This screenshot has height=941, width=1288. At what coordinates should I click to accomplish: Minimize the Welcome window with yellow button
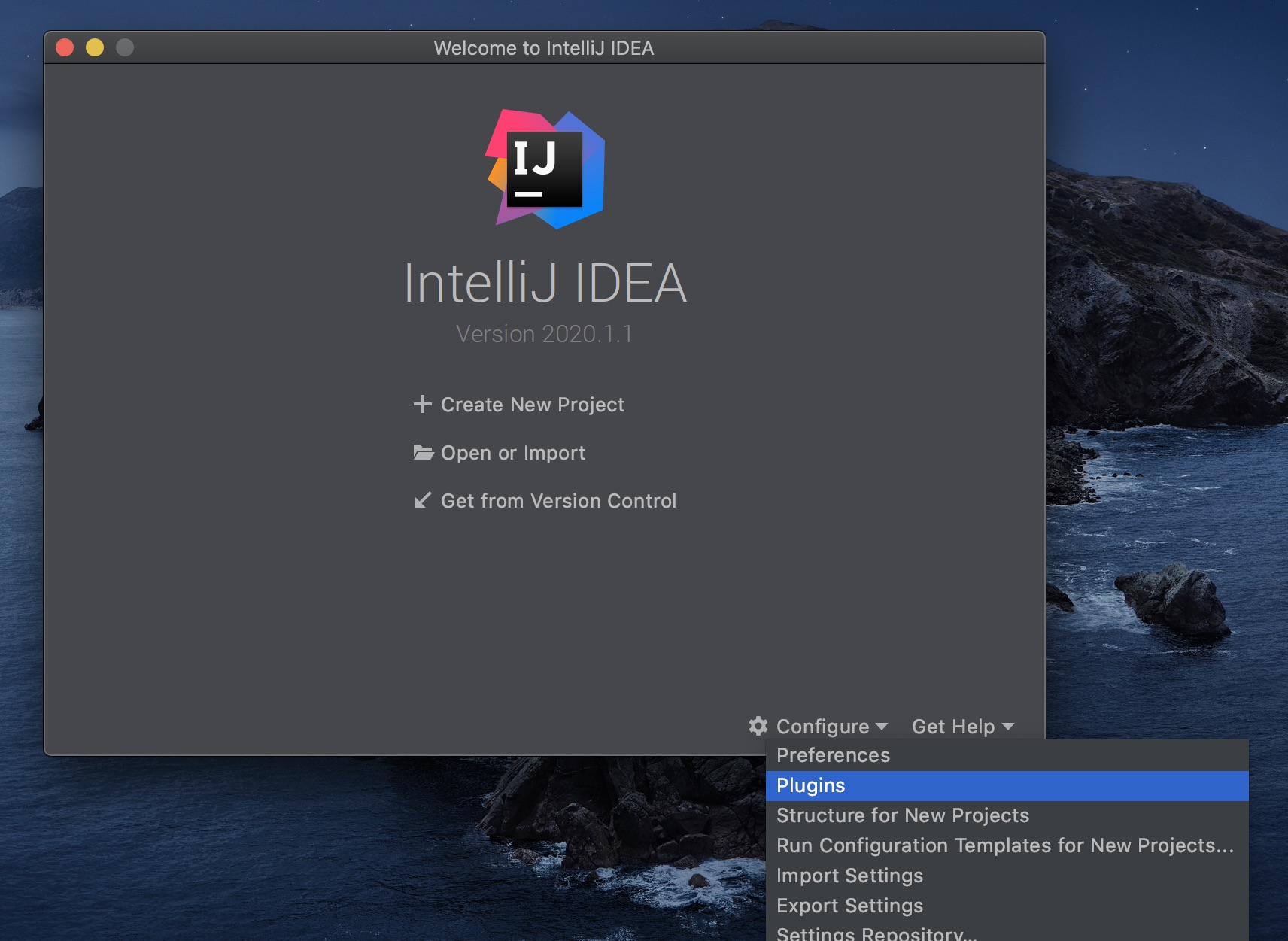pos(95,48)
